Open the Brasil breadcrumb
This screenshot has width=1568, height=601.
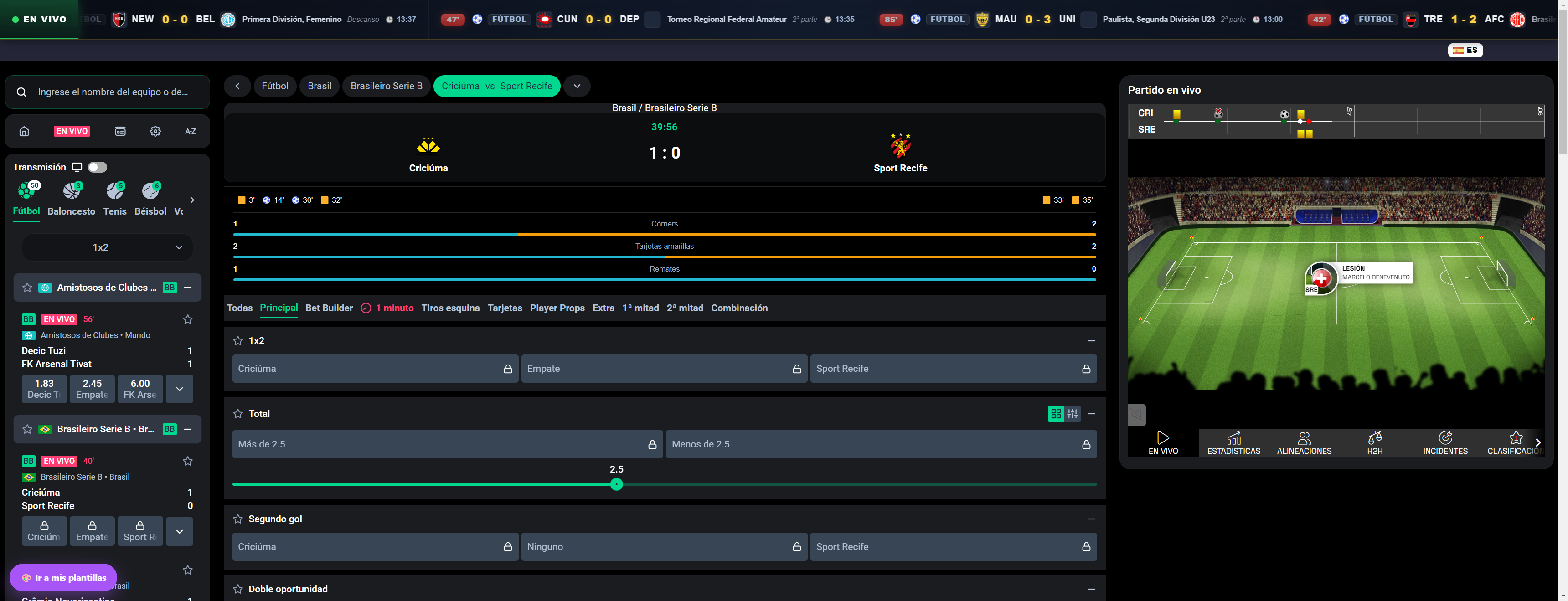[x=320, y=87]
